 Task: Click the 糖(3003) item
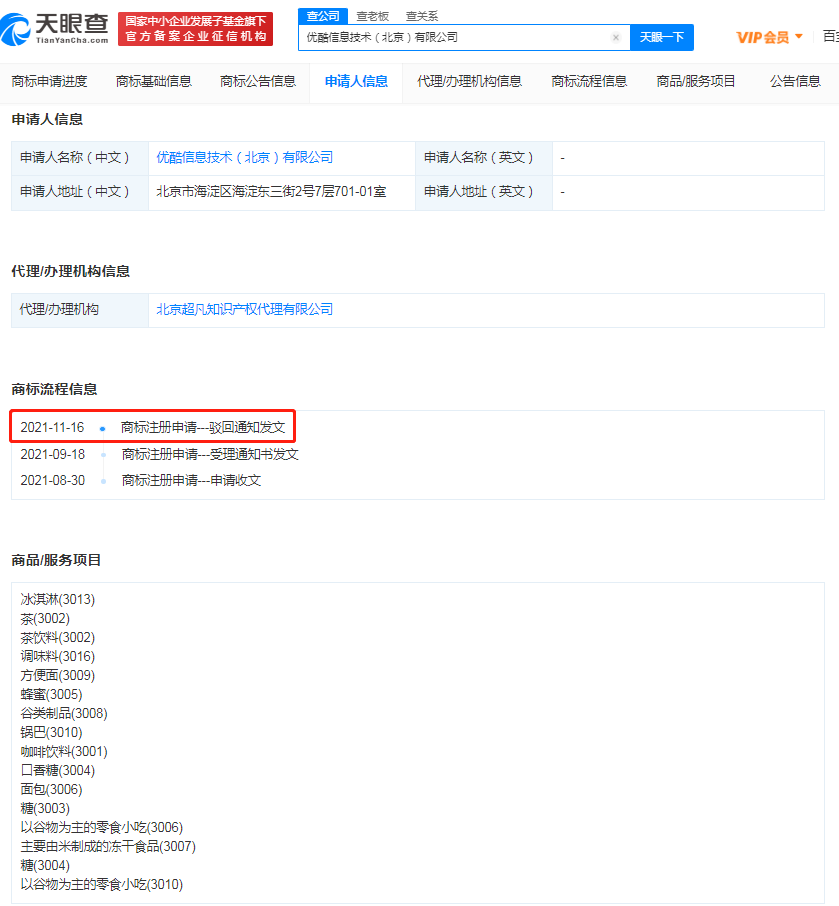[45, 809]
